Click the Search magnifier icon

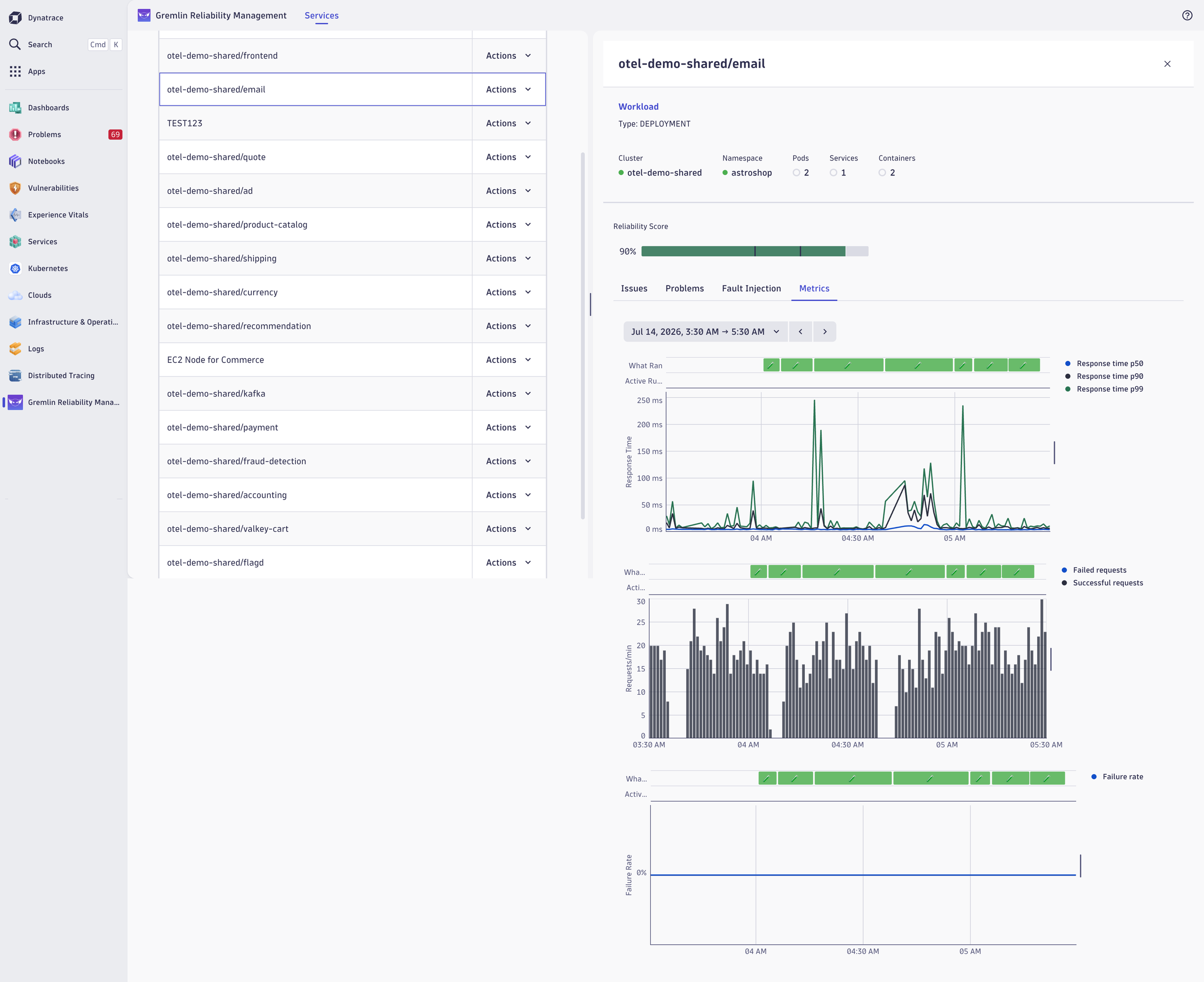(x=15, y=45)
